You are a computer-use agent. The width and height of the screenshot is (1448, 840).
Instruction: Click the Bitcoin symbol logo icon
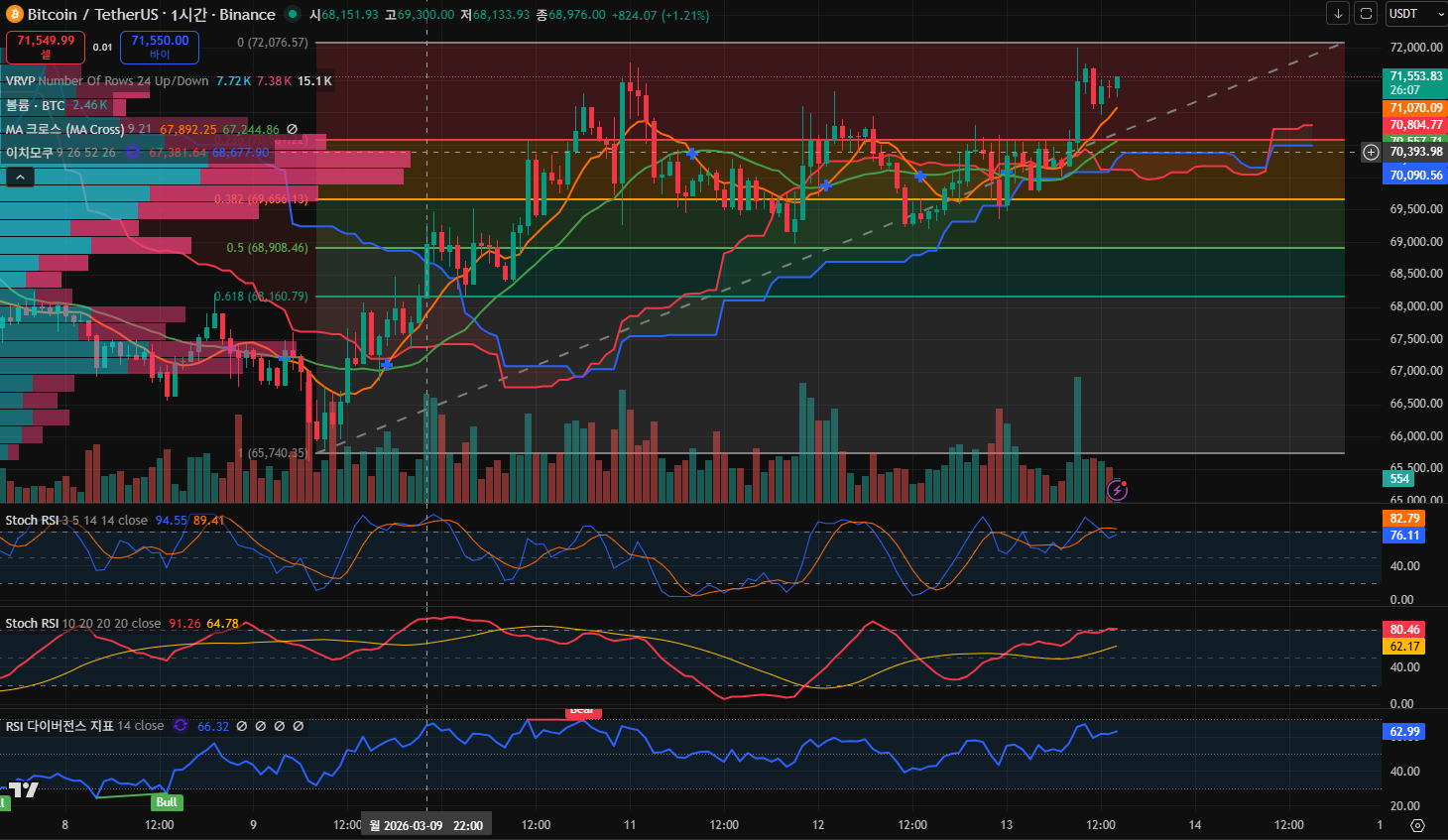coord(14,15)
